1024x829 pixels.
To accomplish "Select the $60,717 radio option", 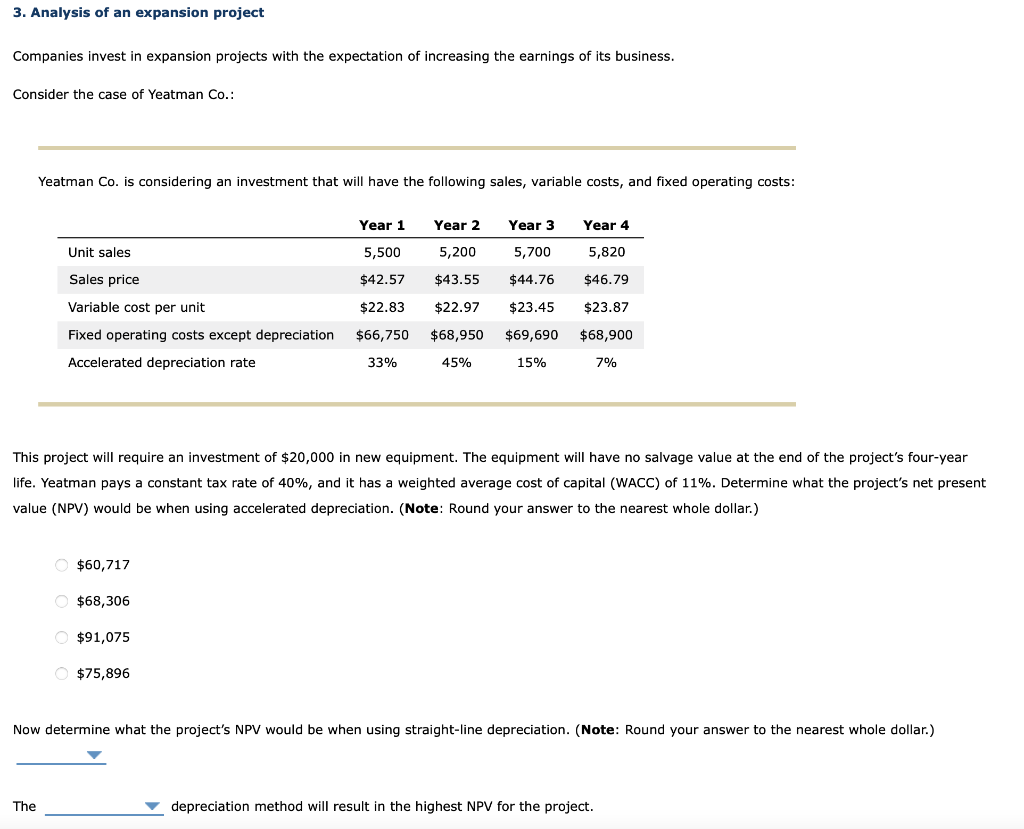I will [61, 565].
